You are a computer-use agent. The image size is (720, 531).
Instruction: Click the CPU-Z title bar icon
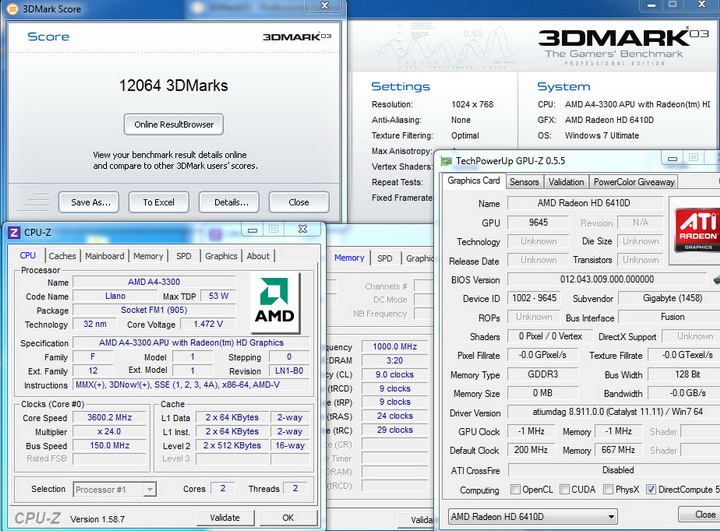pos(14,232)
